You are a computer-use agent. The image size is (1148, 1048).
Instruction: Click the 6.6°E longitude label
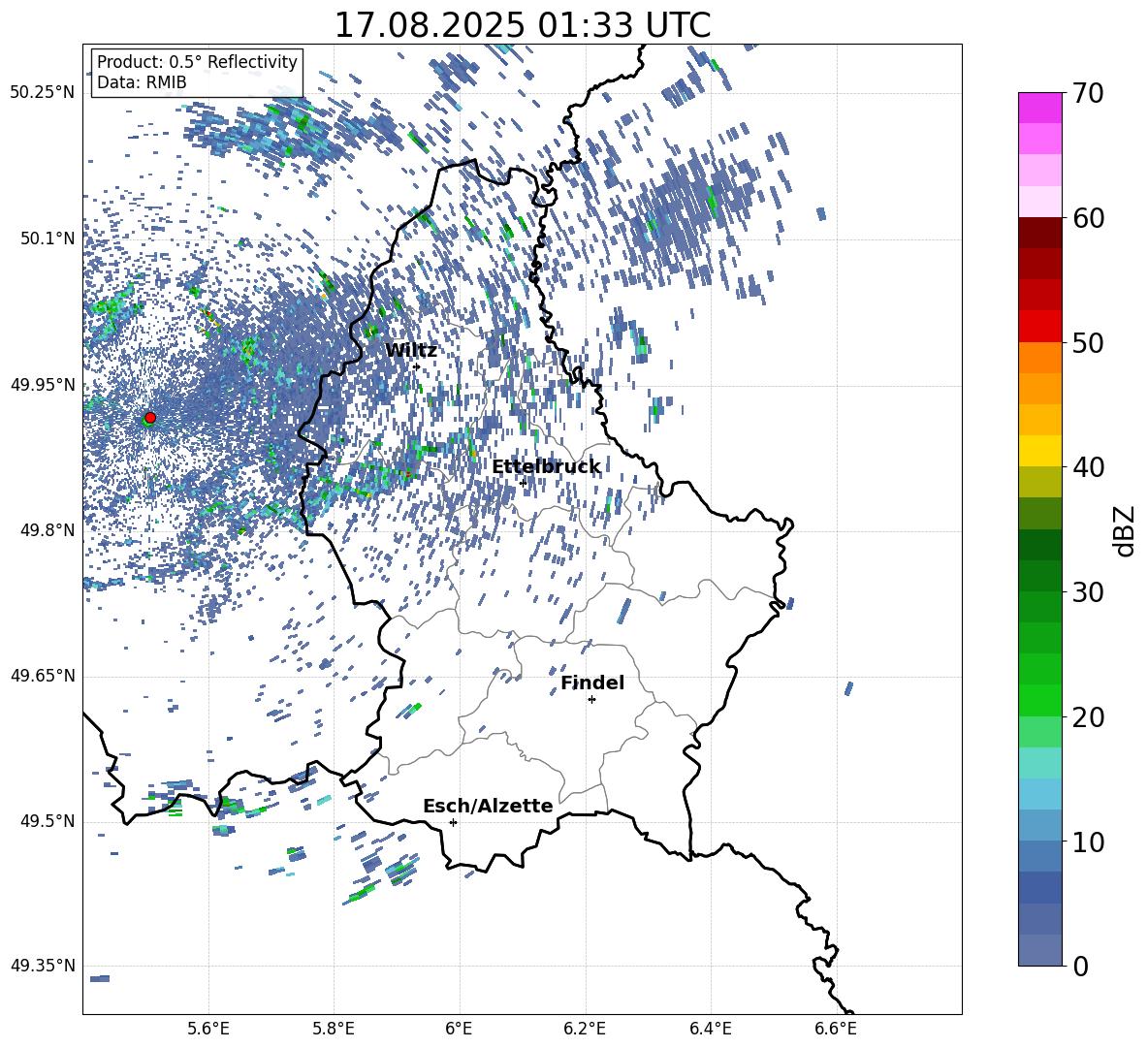pyautogui.click(x=836, y=1029)
